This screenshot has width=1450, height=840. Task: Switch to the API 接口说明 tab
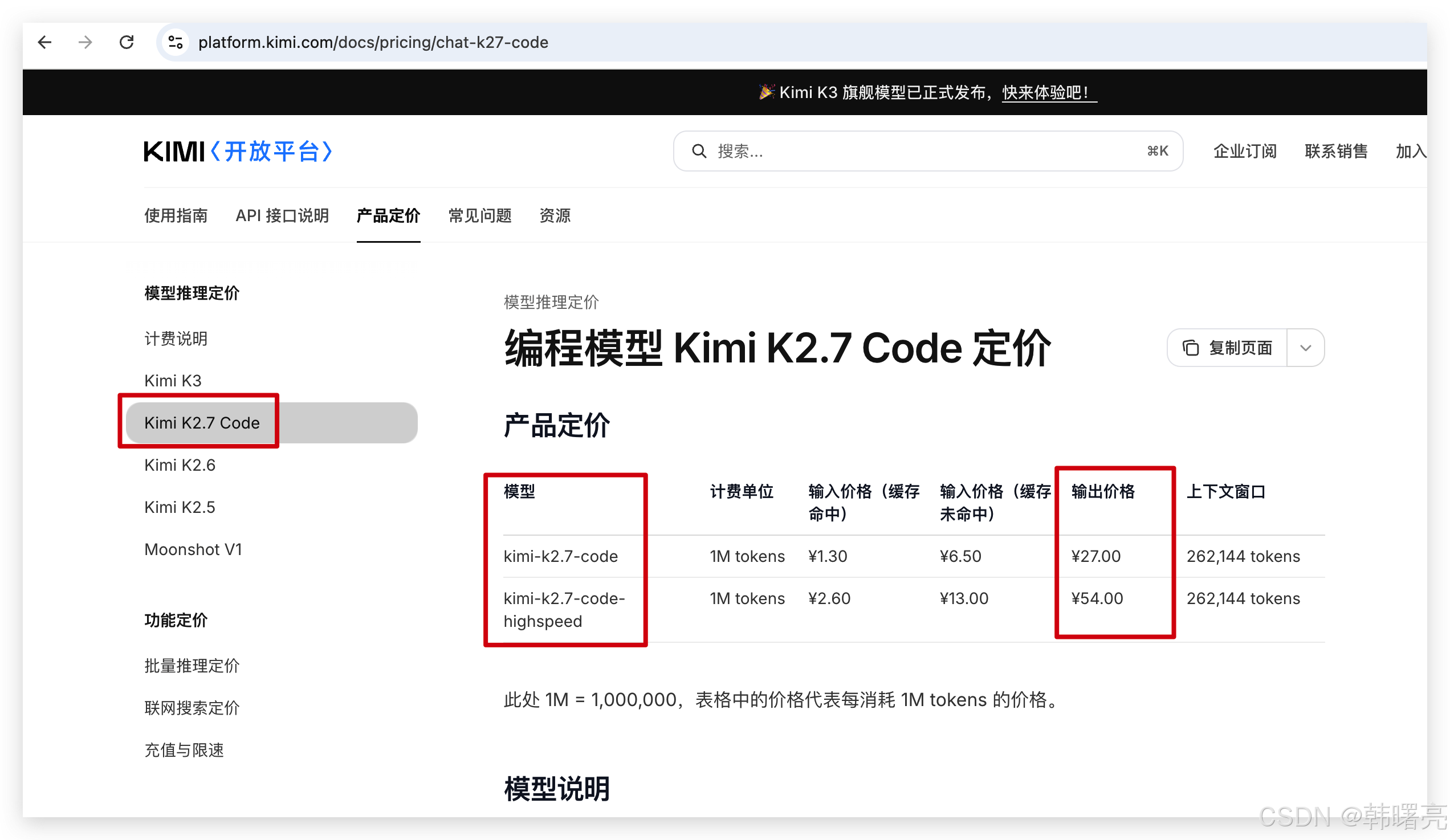tap(283, 216)
